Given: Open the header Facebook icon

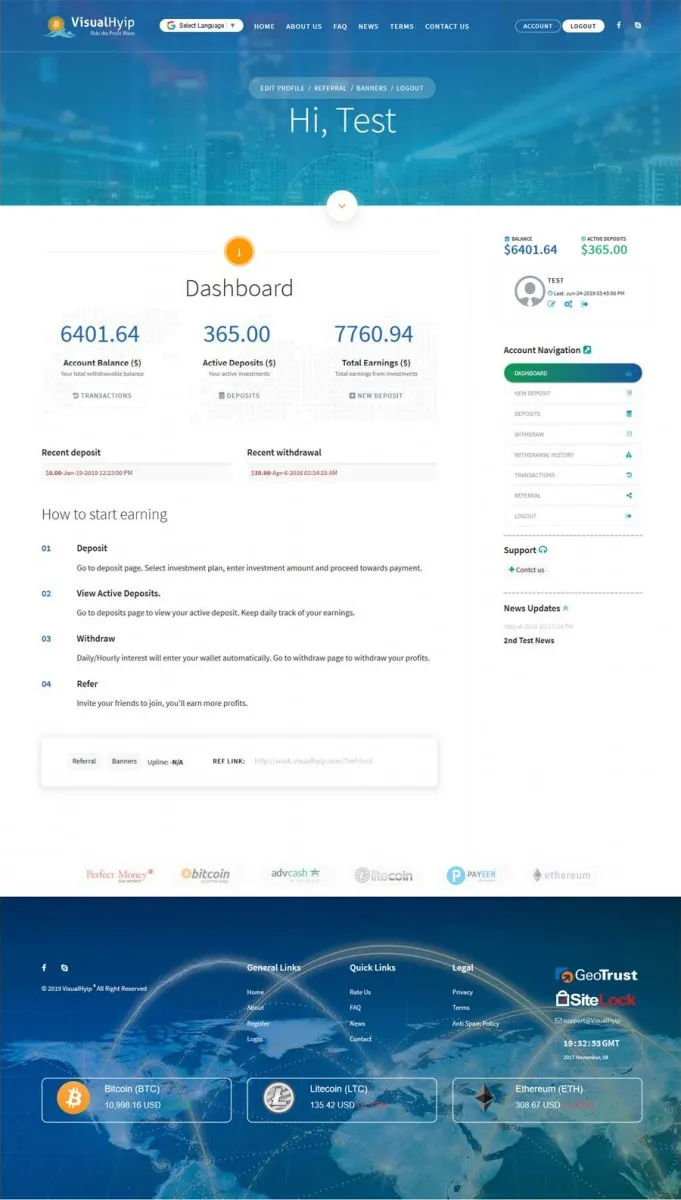Looking at the screenshot, I should pyautogui.click(x=619, y=25).
